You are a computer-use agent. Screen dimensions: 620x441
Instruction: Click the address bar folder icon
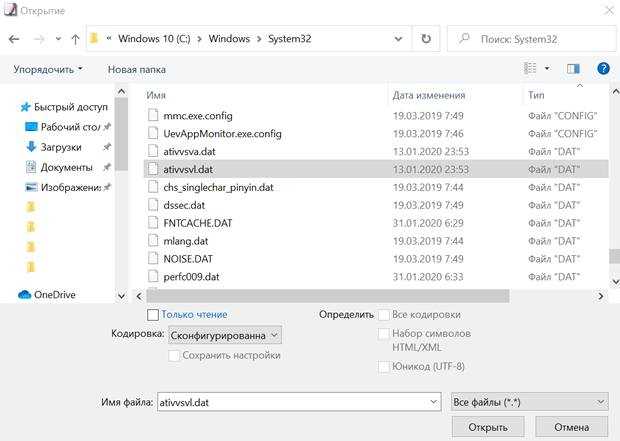coord(94,38)
